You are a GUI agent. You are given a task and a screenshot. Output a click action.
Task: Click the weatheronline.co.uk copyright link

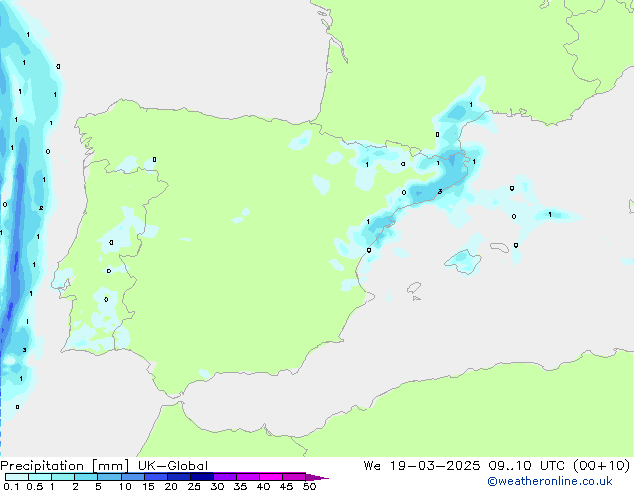tap(549, 481)
